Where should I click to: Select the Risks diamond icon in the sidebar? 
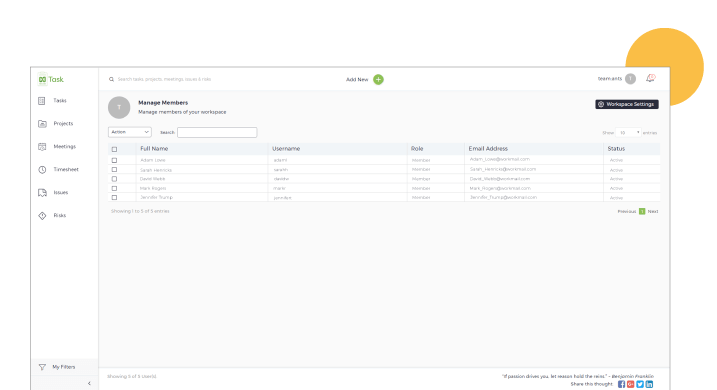pyautogui.click(x=42, y=215)
